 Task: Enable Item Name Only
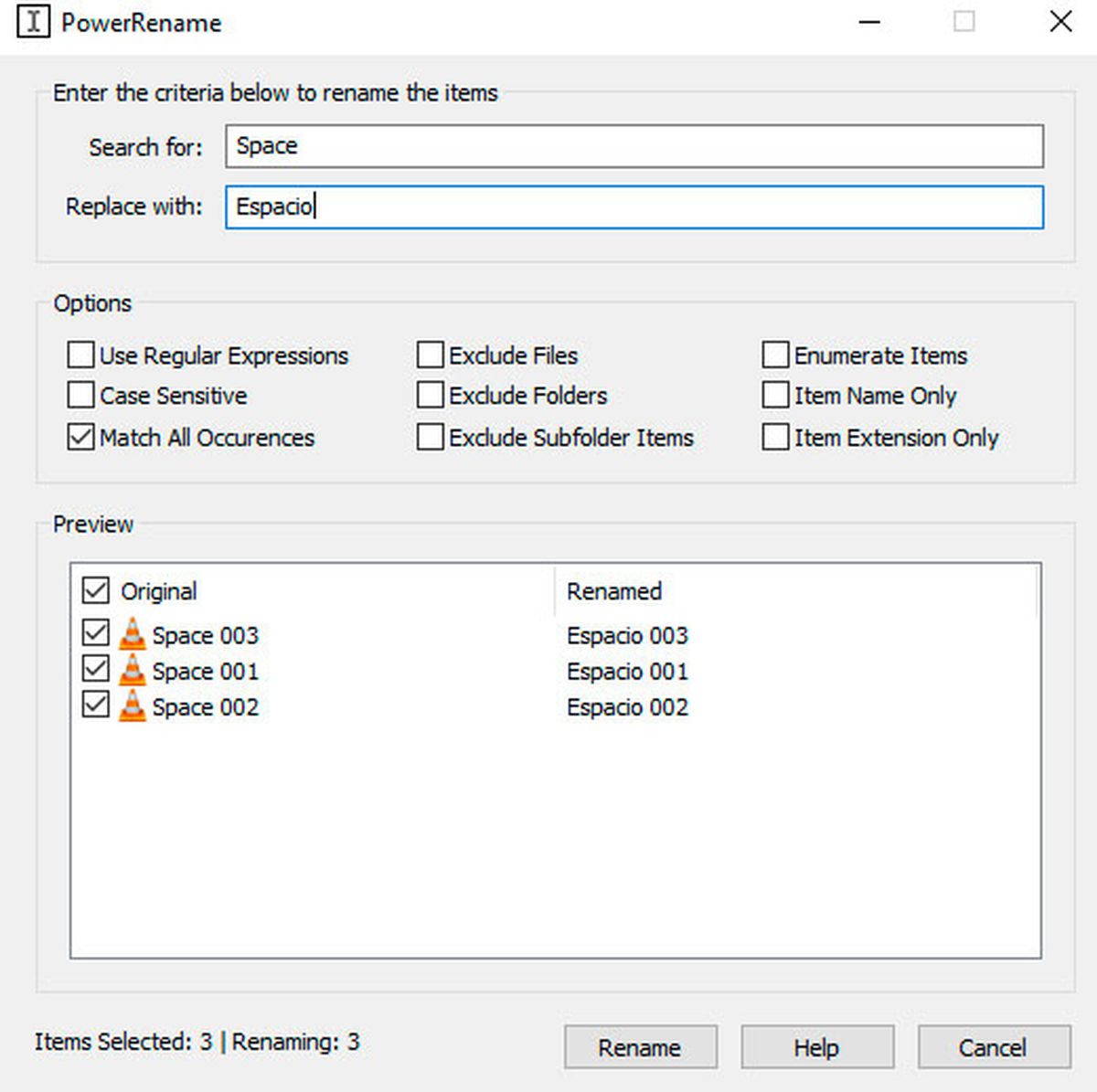click(775, 395)
